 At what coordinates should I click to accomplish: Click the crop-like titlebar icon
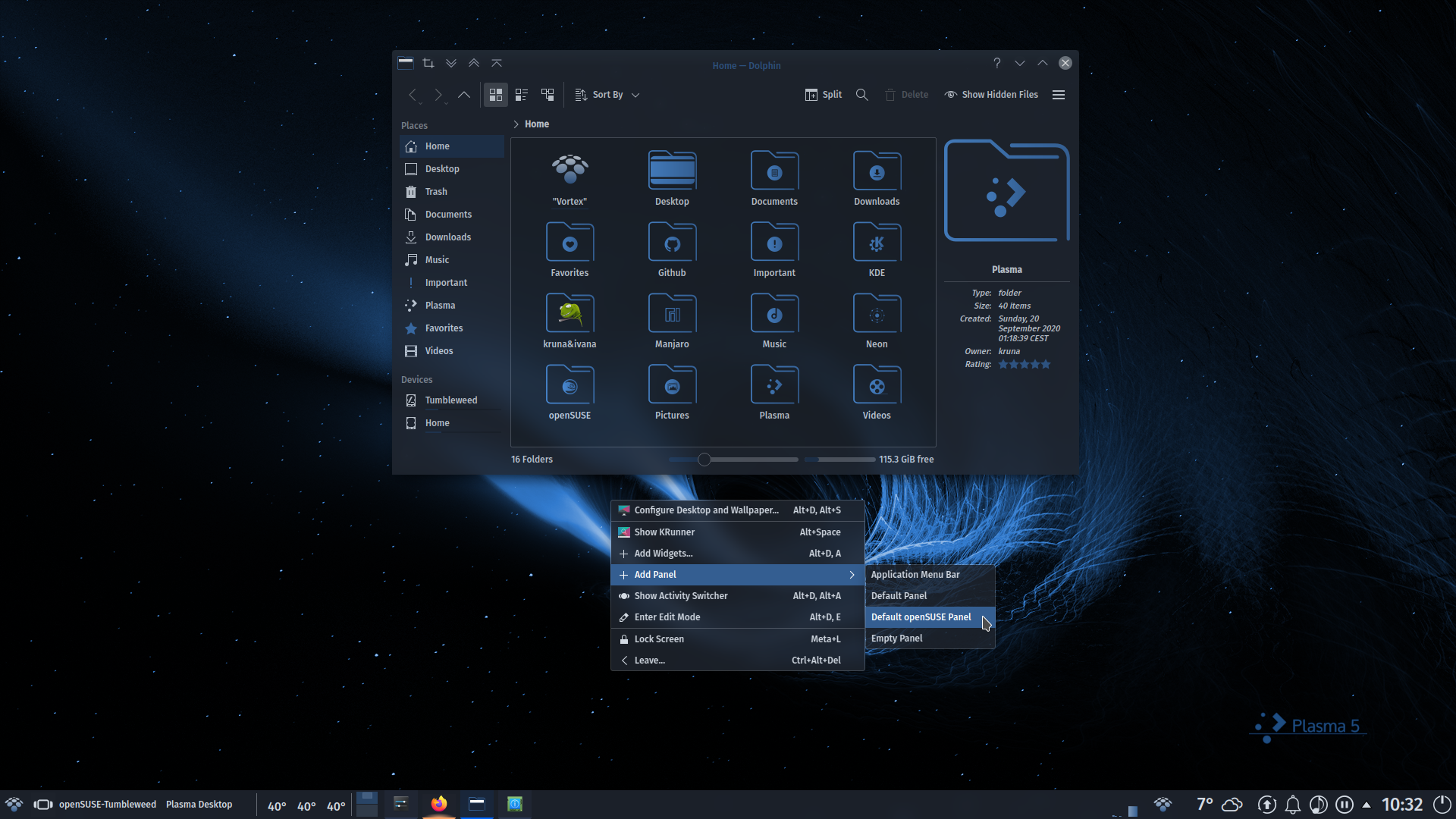click(428, 63)
